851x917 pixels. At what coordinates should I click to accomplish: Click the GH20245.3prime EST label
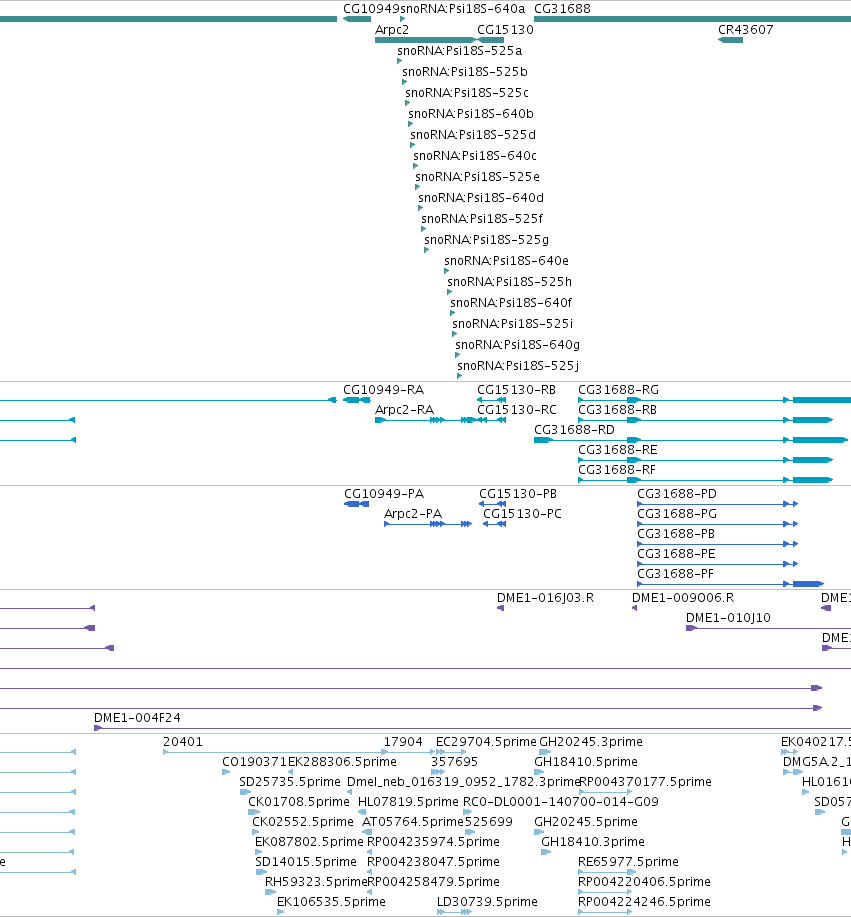(x=591, y=742)
